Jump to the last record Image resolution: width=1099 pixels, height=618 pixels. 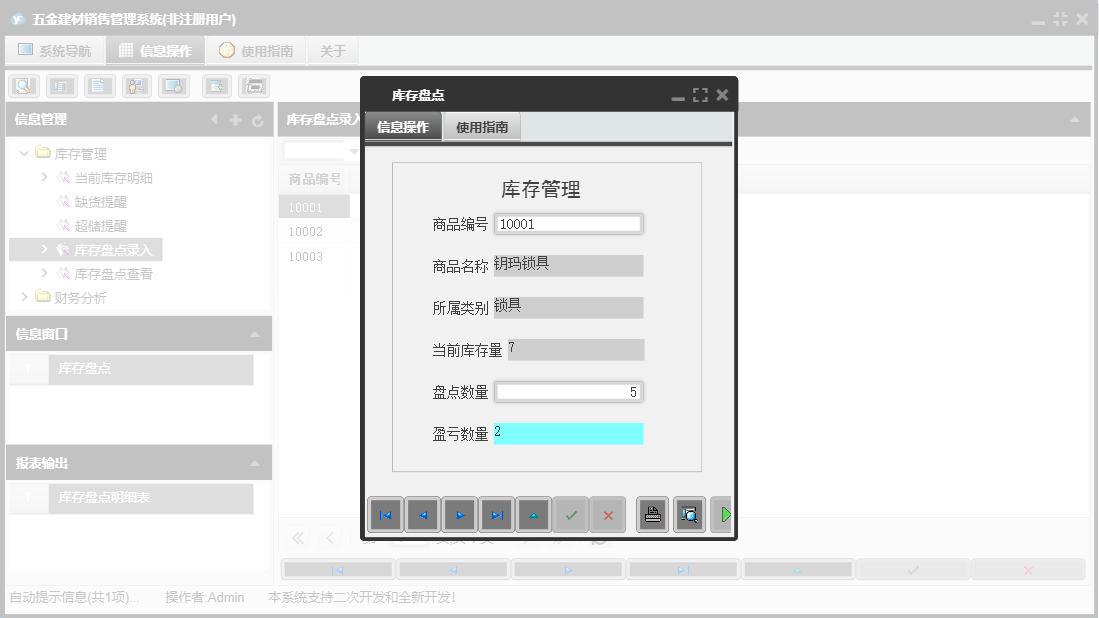[x=497, y=514]
